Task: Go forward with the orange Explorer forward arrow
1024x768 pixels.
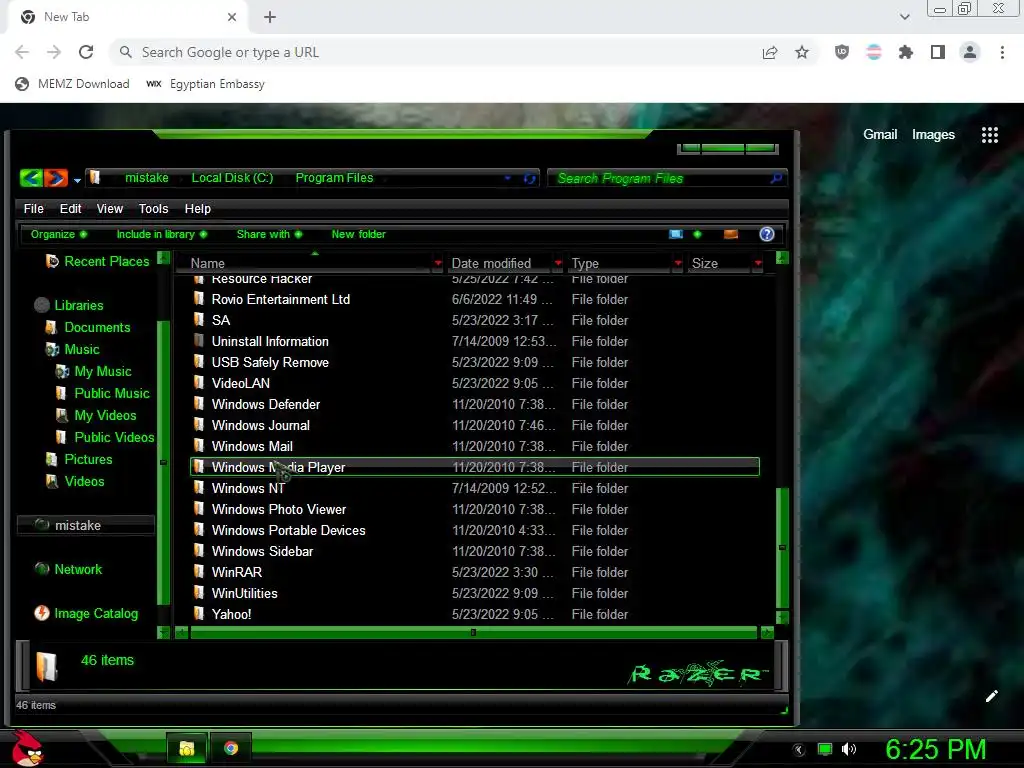Action: click(56, 178)
